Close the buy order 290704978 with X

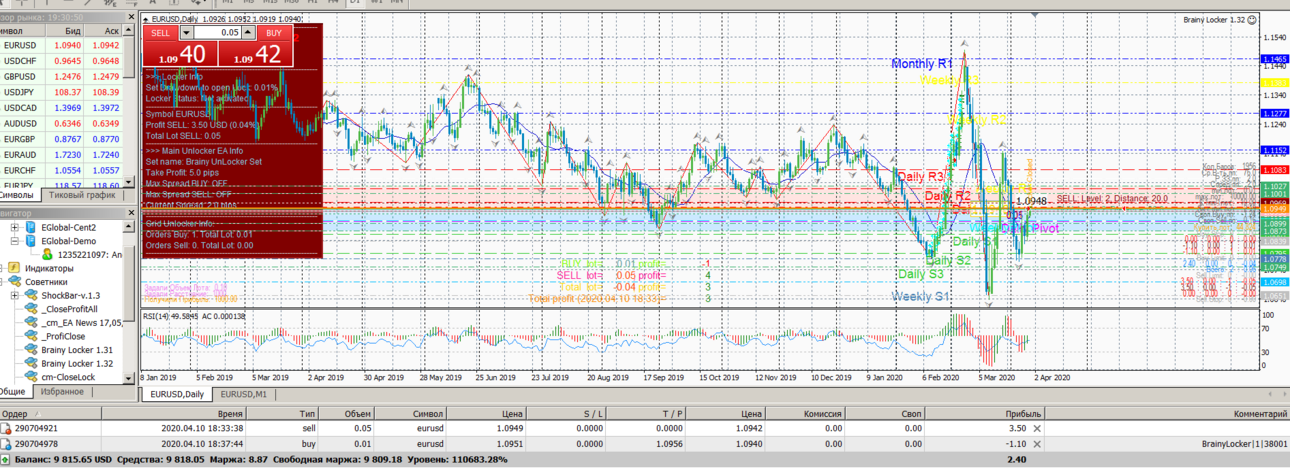tap(1037, 443)
